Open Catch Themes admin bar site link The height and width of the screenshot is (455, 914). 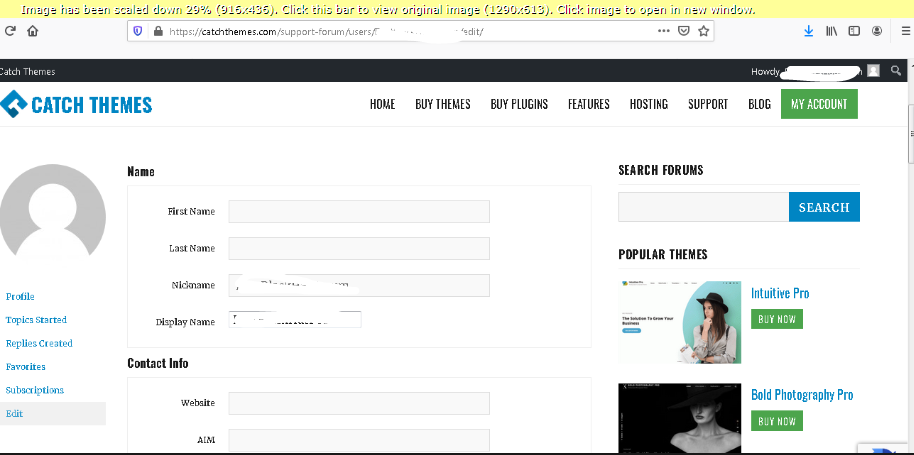[x=27, y=72]
